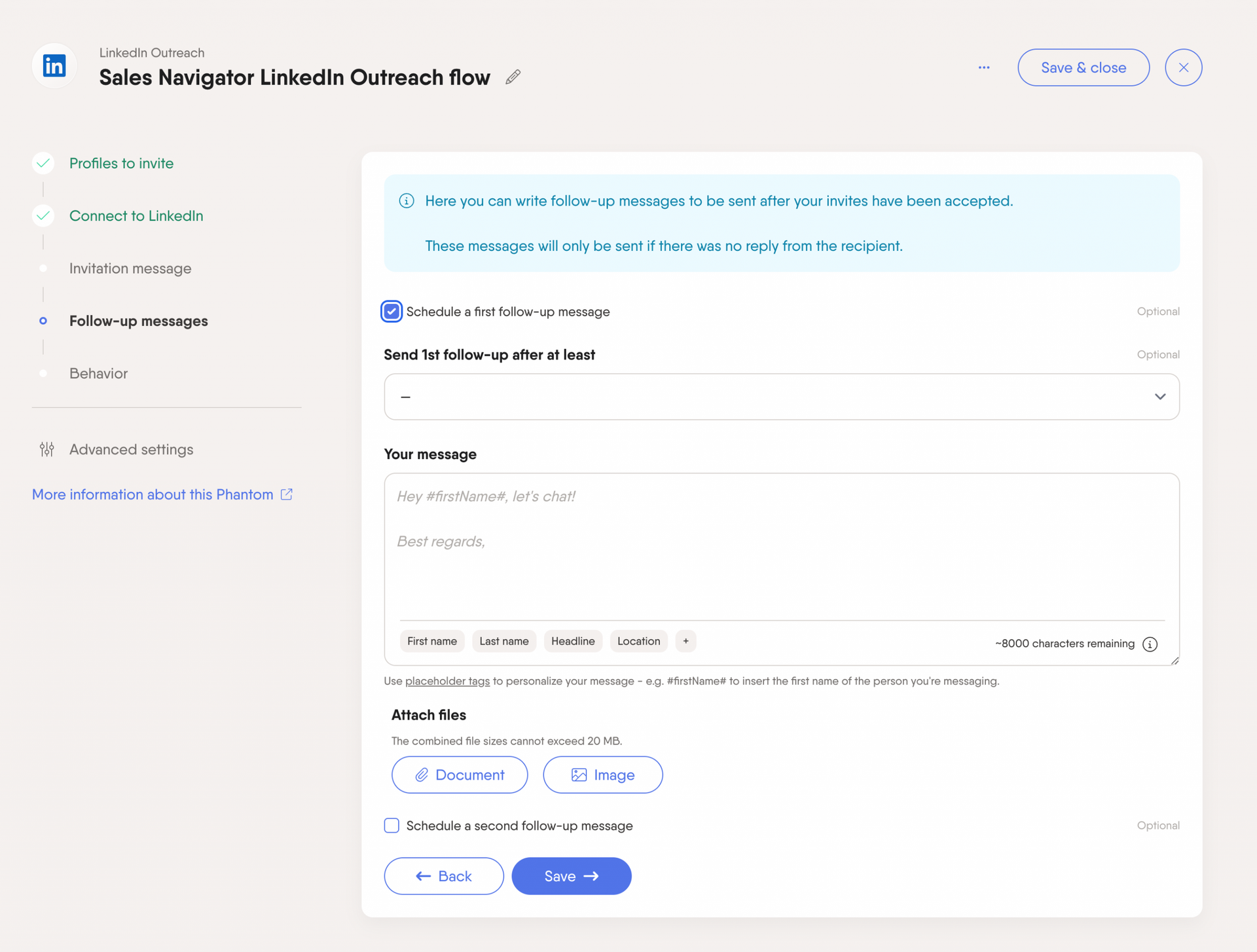Insert Headline placeholder tag

tap(573, 641)
